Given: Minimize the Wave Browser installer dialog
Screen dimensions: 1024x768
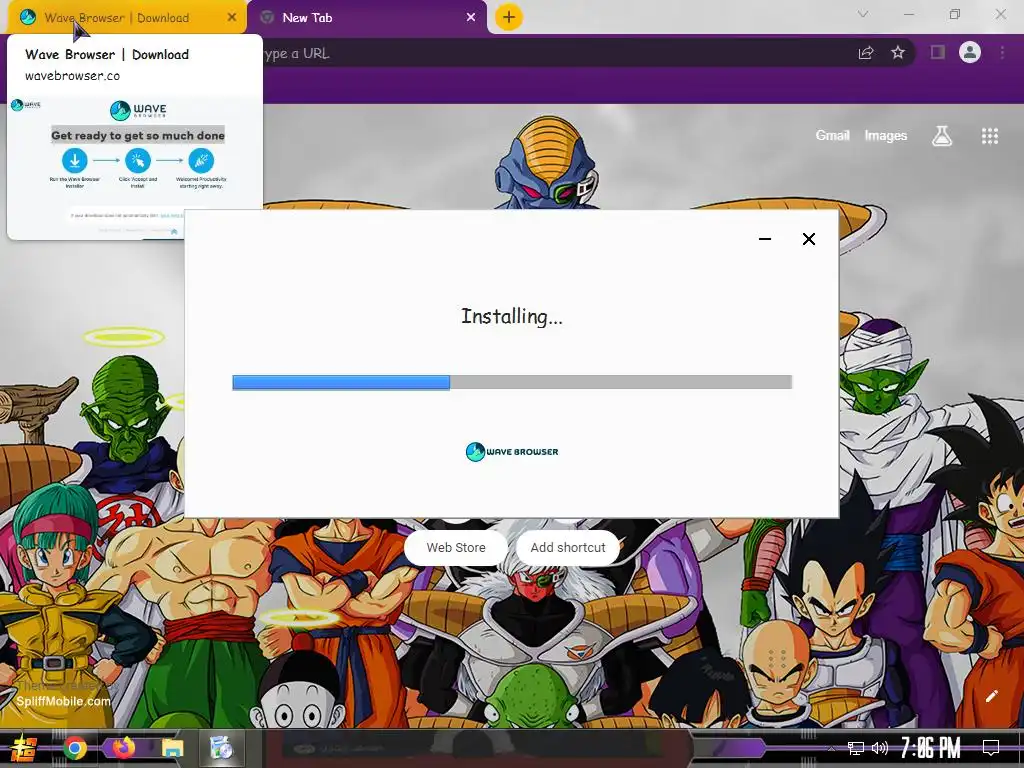Looking at the screenshot, I should coord(765,239).
